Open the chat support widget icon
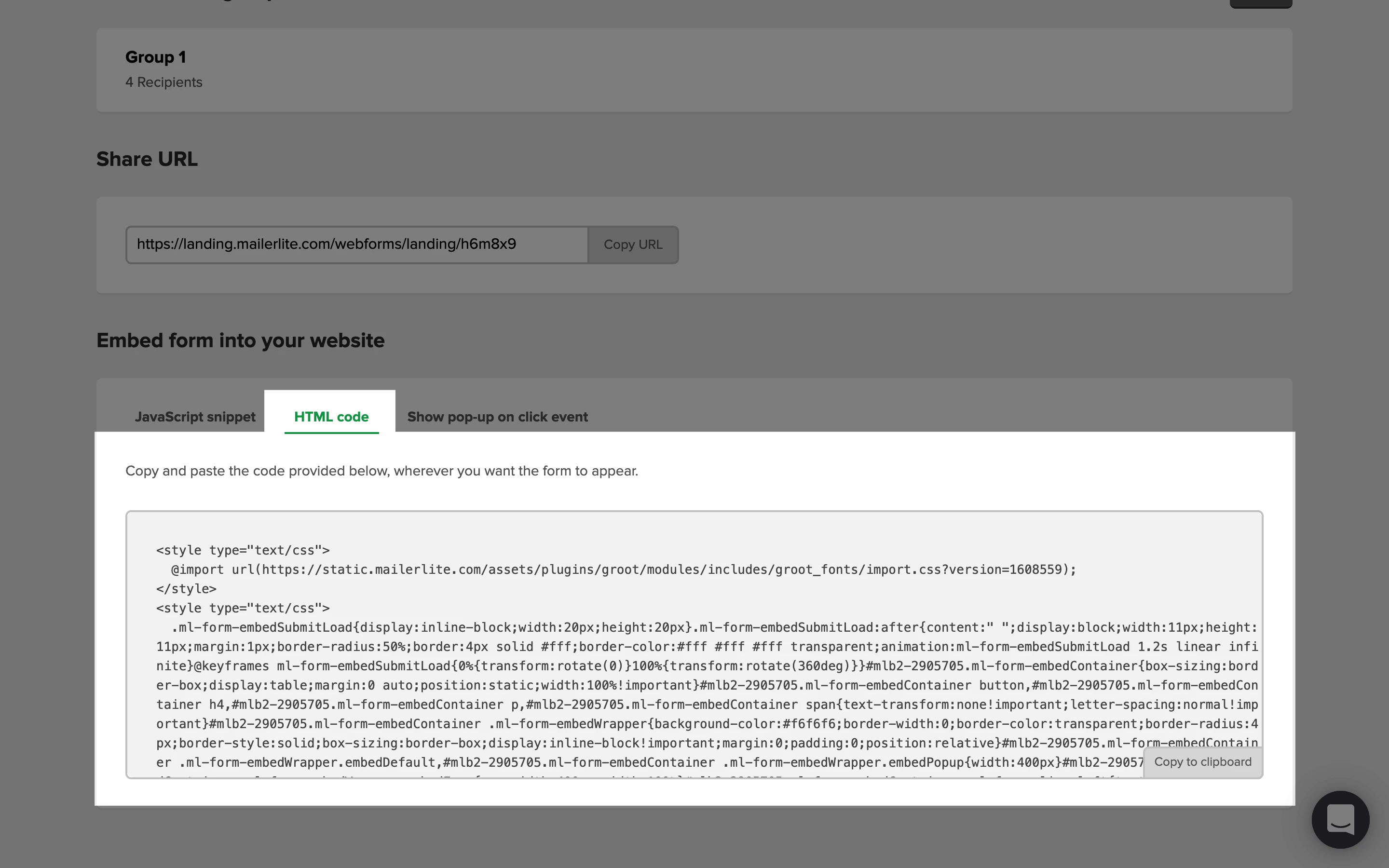The height and width of the screenshot is (868, 1389). tap(1340, 819)
